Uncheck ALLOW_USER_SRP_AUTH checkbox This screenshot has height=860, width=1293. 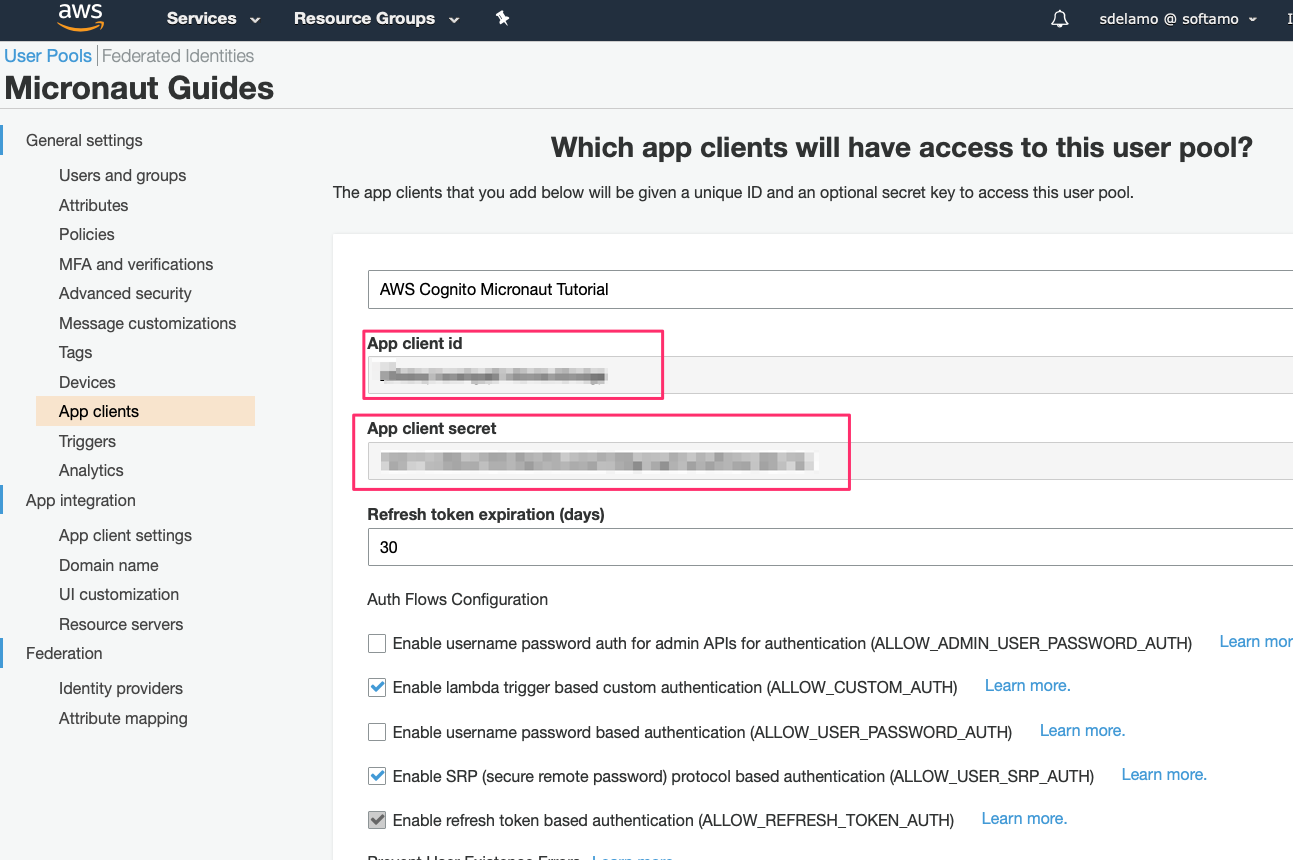tap(377, 776)
